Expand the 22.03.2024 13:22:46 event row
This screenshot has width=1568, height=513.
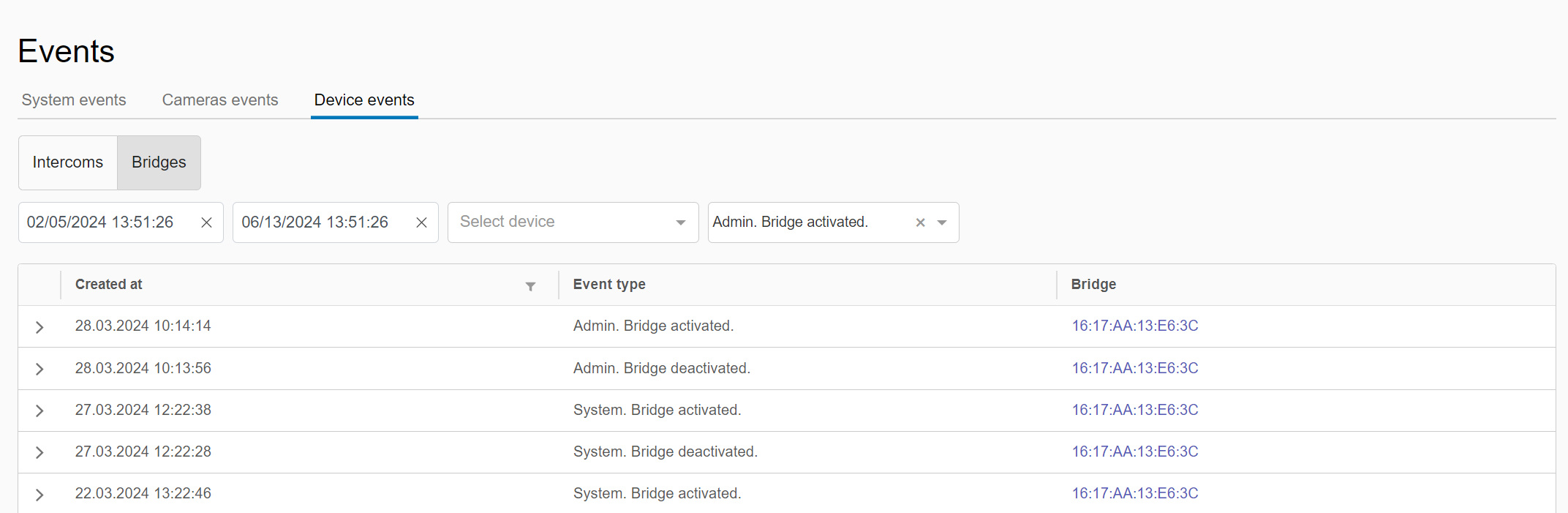click(39, 495)
